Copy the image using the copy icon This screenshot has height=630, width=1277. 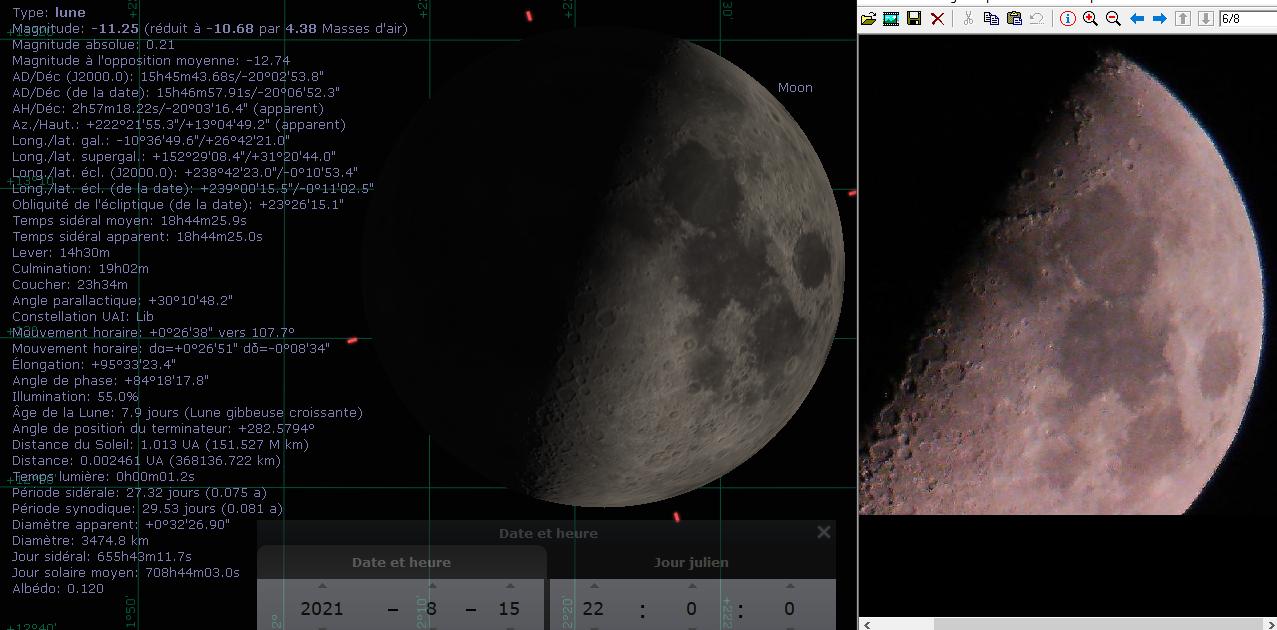pyautogui.click(x=991, y=19)
